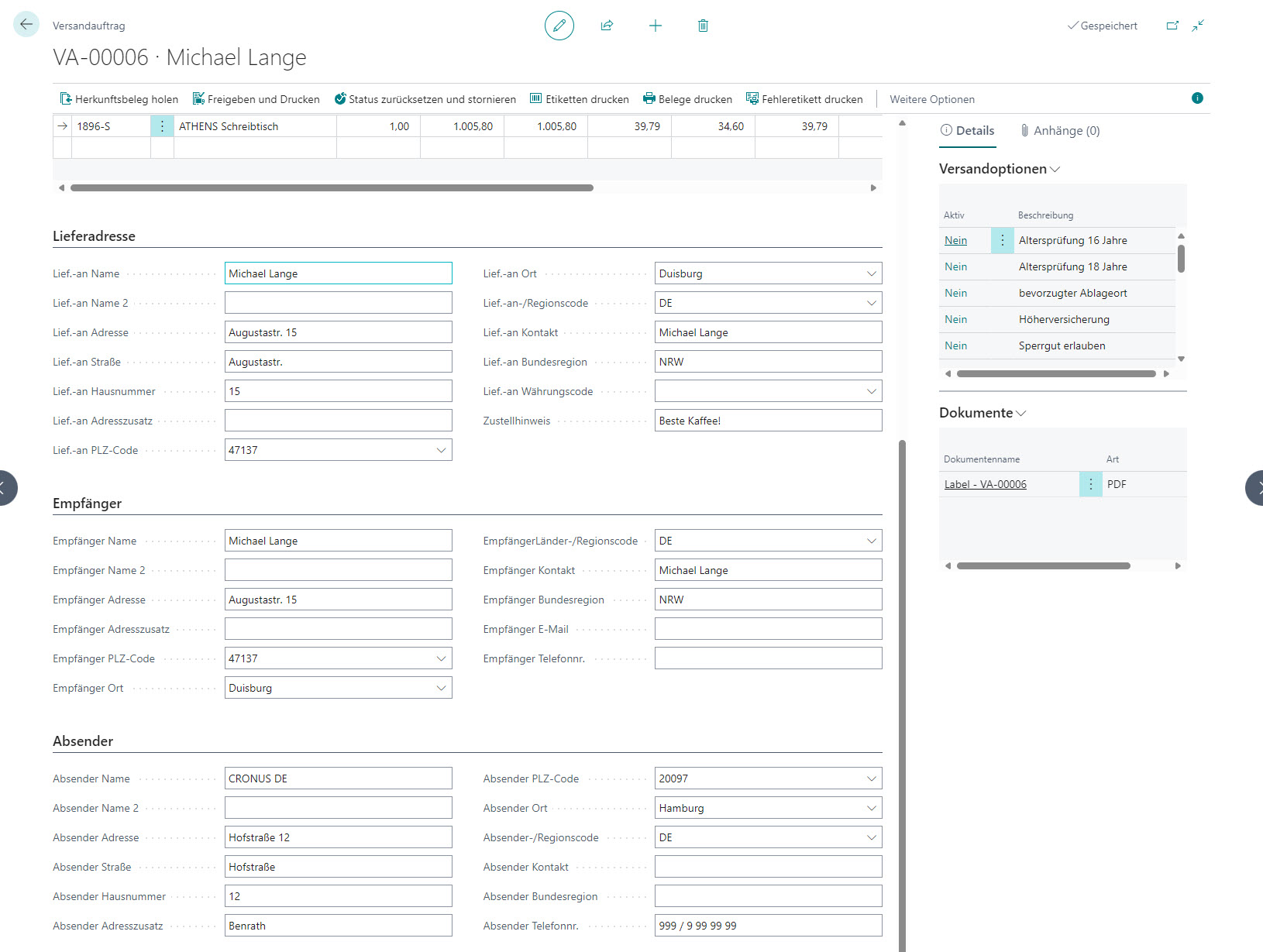This screenshot has height=952, width=1263.
Task: Open page in new window icon
Action: click(x=1172, y=26)
